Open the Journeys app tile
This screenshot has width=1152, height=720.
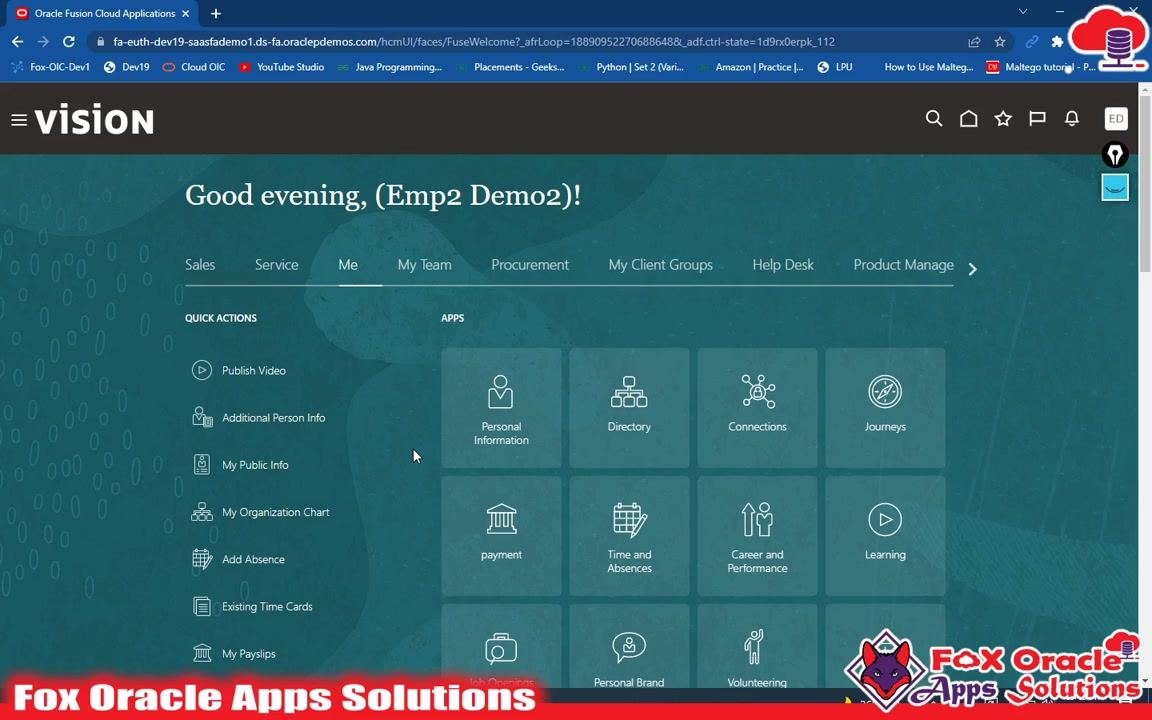coord(885,408)
